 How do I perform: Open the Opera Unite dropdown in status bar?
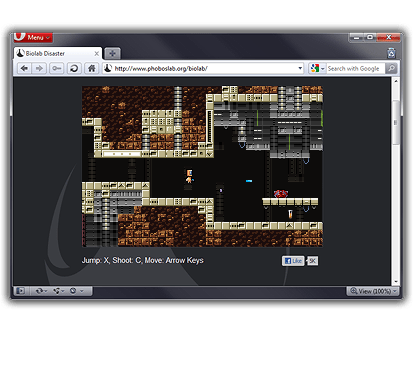click(x=59, y=291)
